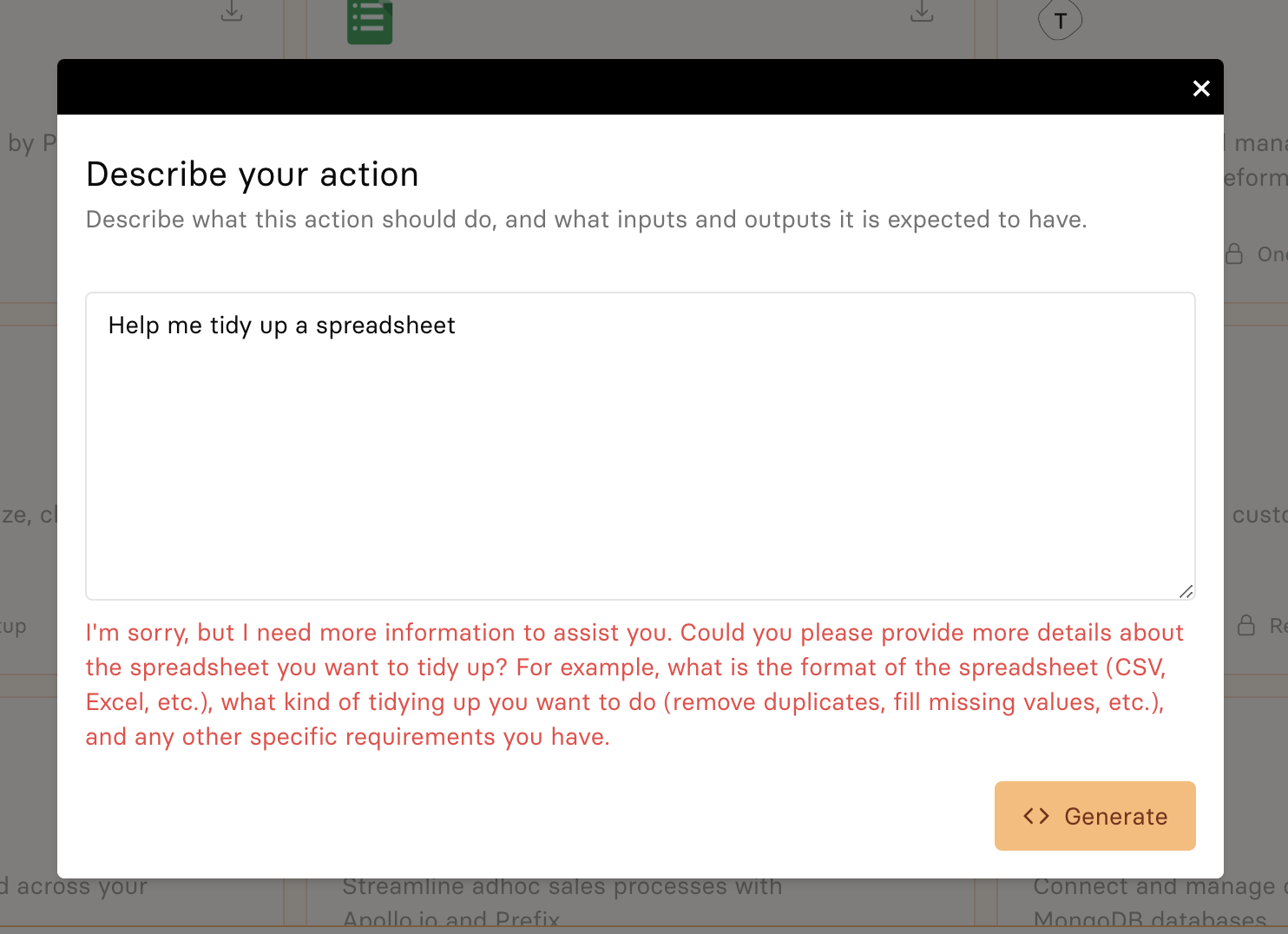Click the download icon beside the green sheet card
This screenshot has width=1288, height=934.
coord(922,12)
